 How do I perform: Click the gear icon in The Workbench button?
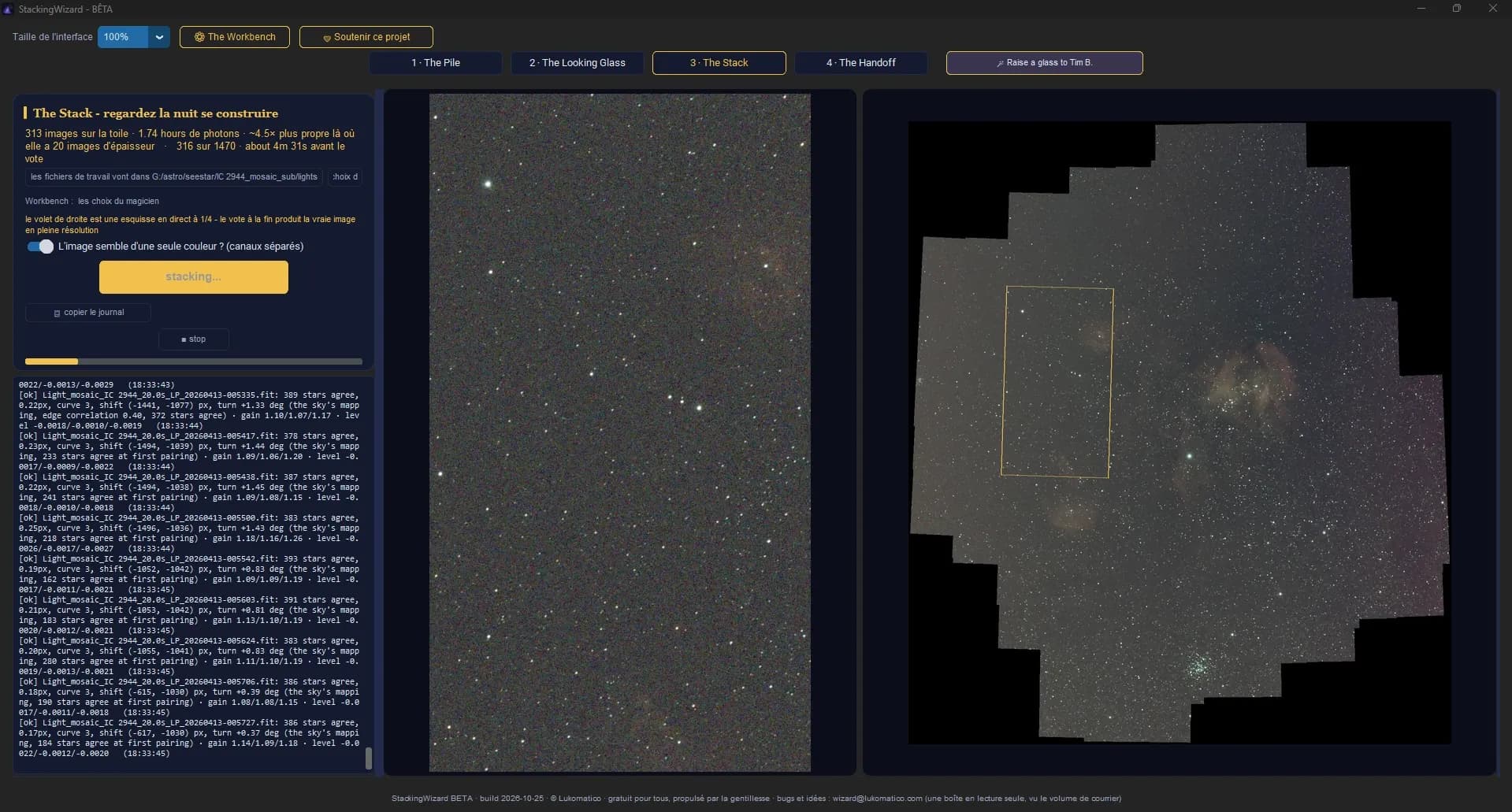click(199, 37)
